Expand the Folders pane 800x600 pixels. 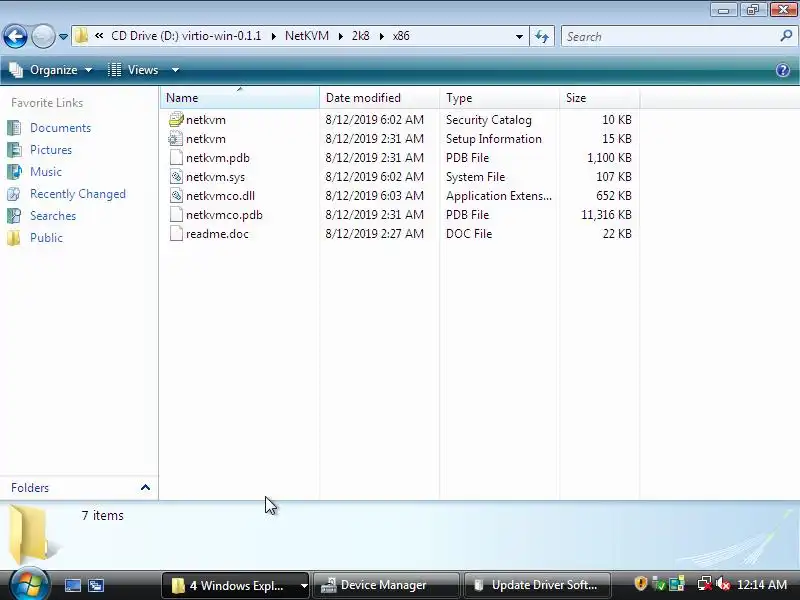[145, 488]
